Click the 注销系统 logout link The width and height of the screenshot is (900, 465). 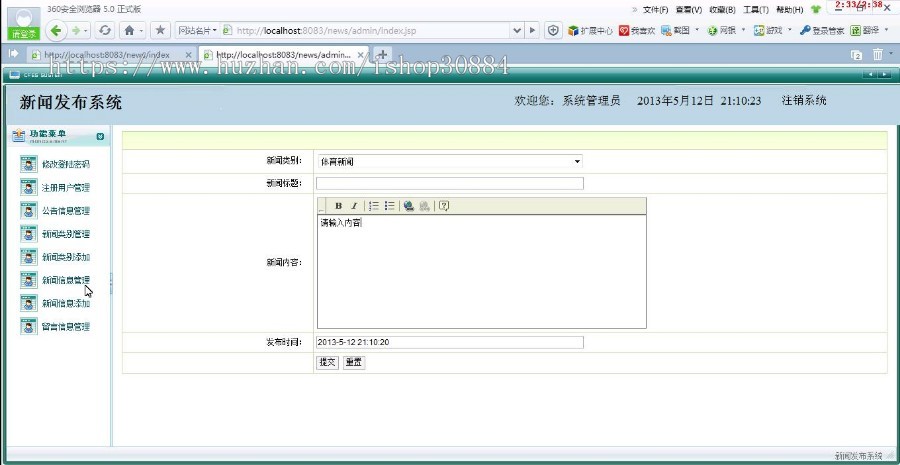tap(804, 101)
